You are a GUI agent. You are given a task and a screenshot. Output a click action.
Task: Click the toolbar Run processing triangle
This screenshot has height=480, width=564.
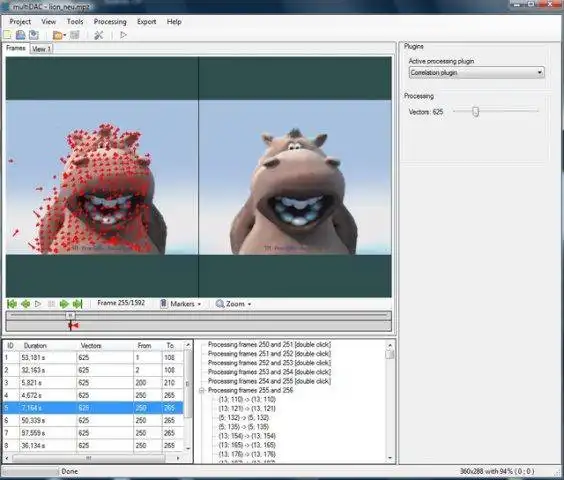coord(123,35)
